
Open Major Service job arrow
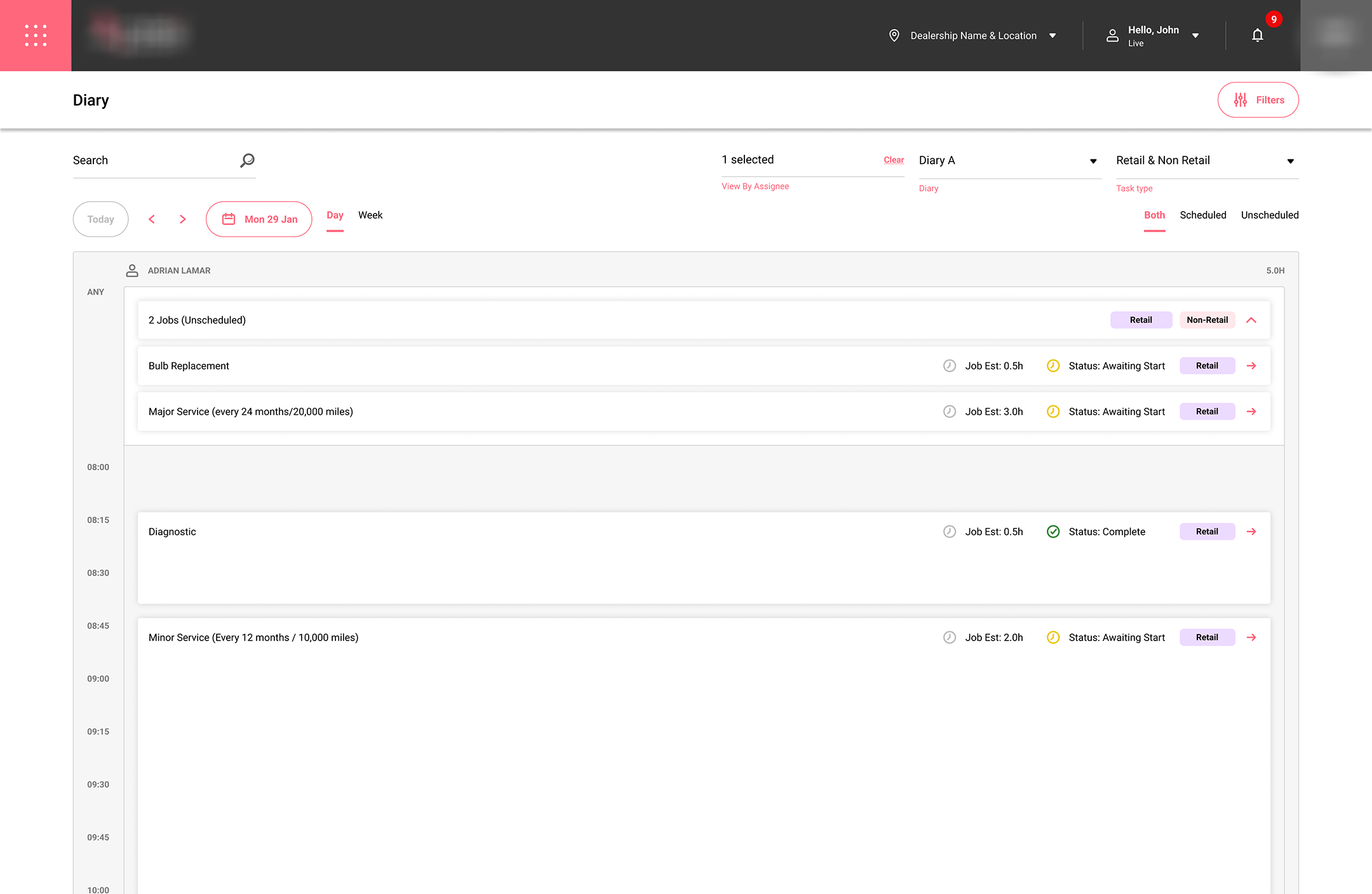(1251, 412)
